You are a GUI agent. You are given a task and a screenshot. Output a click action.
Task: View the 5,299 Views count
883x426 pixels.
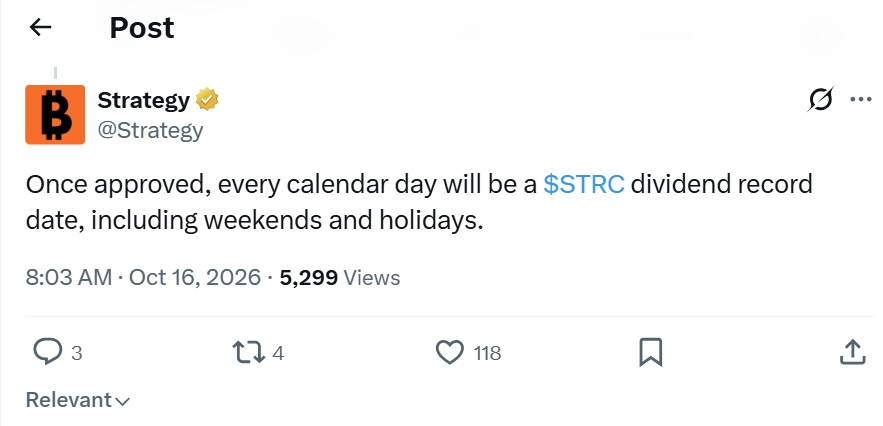click(x=340, y=277)
